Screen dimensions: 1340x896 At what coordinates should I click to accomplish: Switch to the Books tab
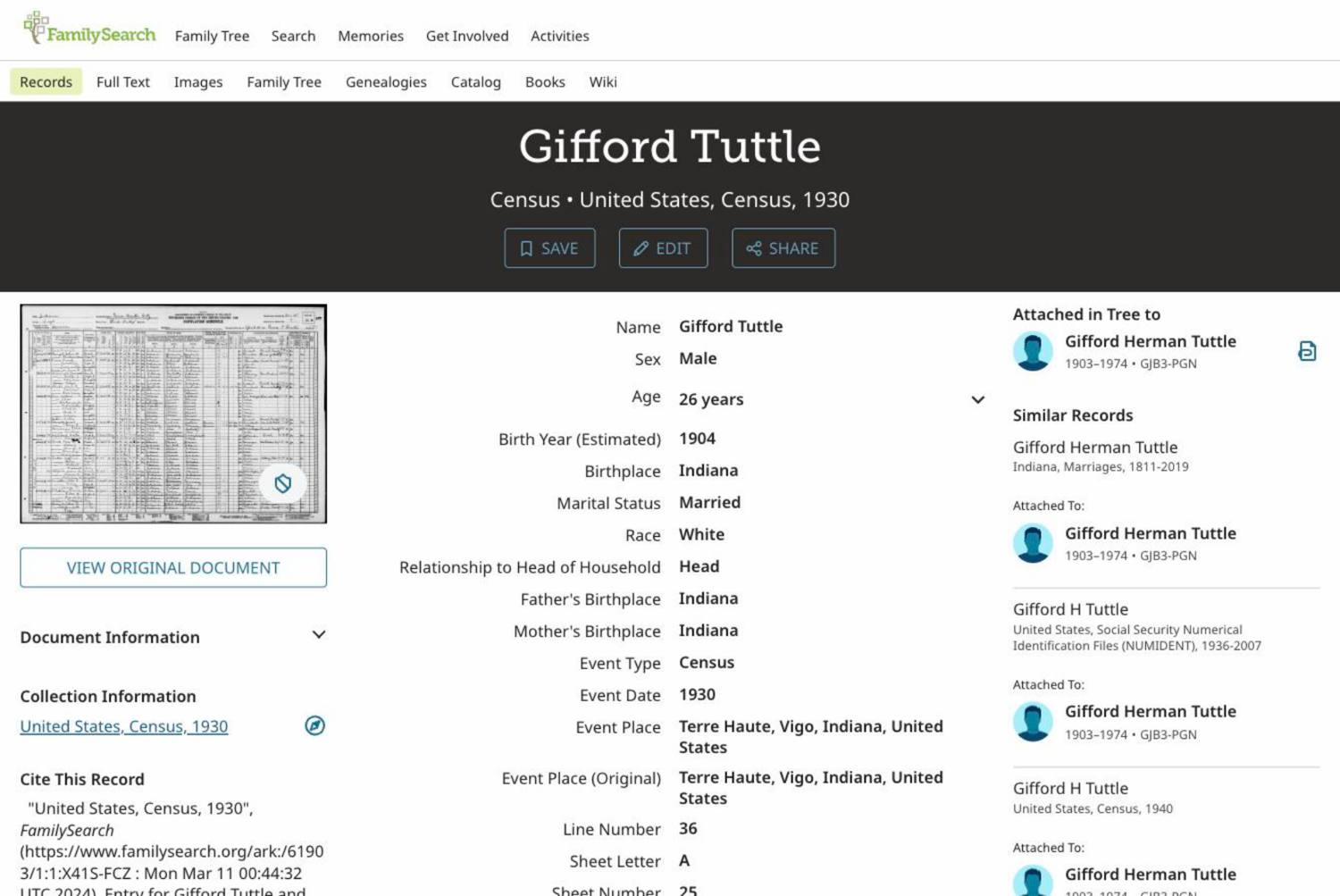coord(545,81)
